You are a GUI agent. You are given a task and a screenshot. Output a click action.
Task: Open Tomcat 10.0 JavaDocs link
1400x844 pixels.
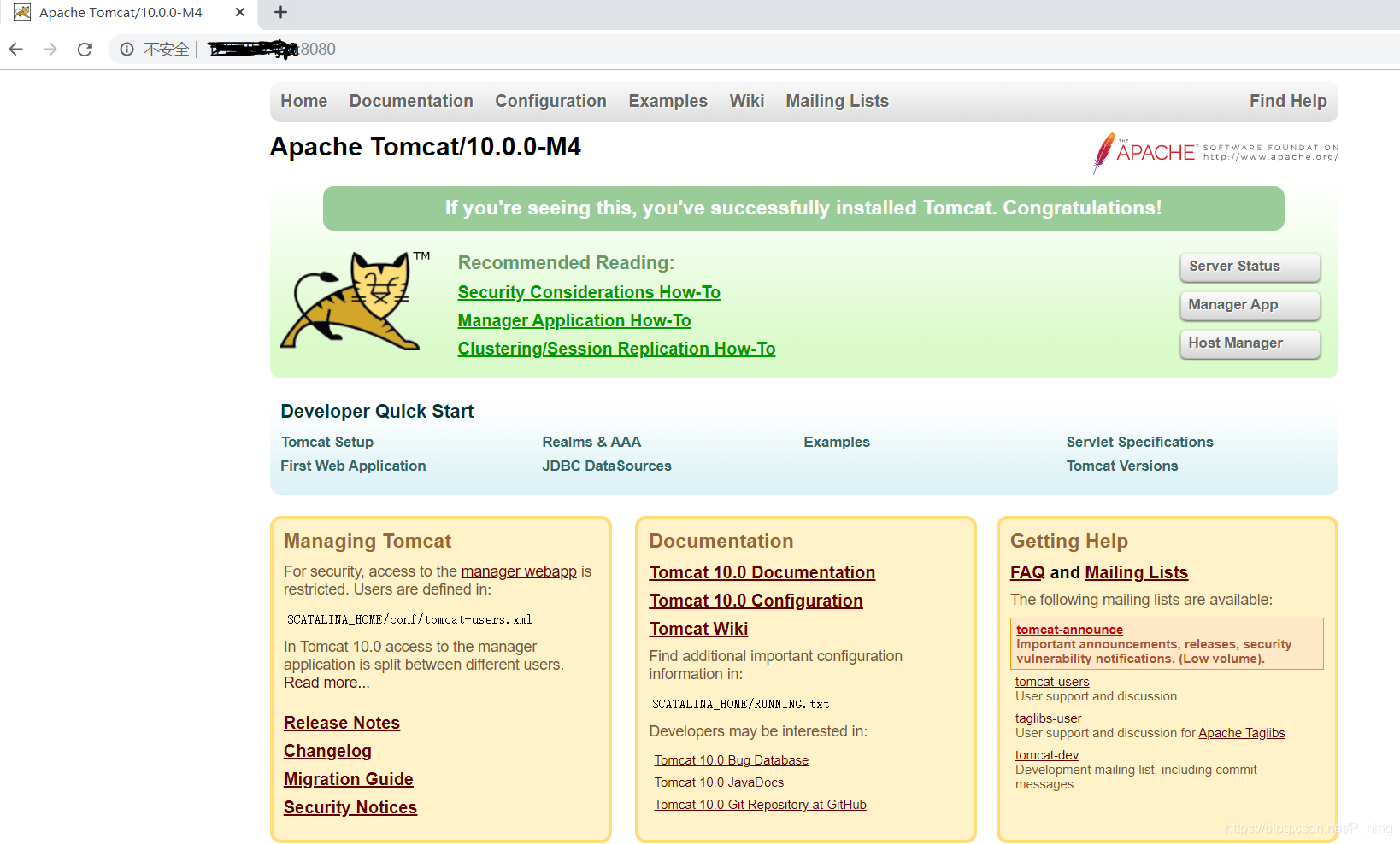719,782
